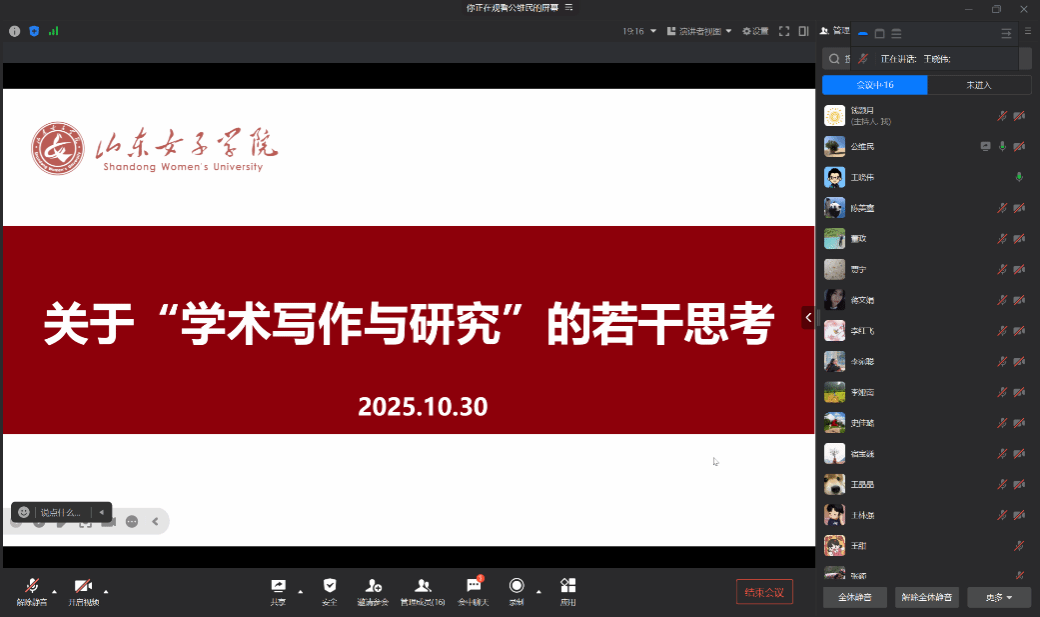Expand the arrow next to share button

[300, 590]
